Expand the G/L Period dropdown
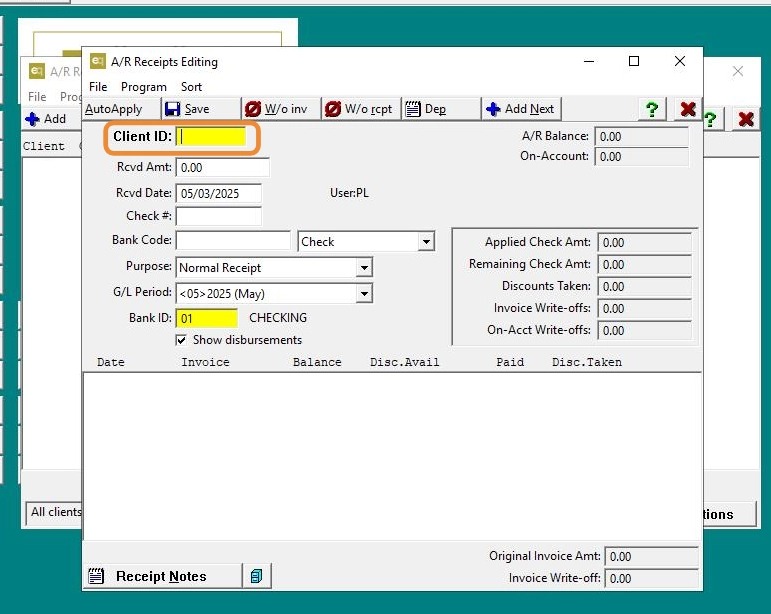Viewport: 771px width, 614px height. [x=364, y=293]
